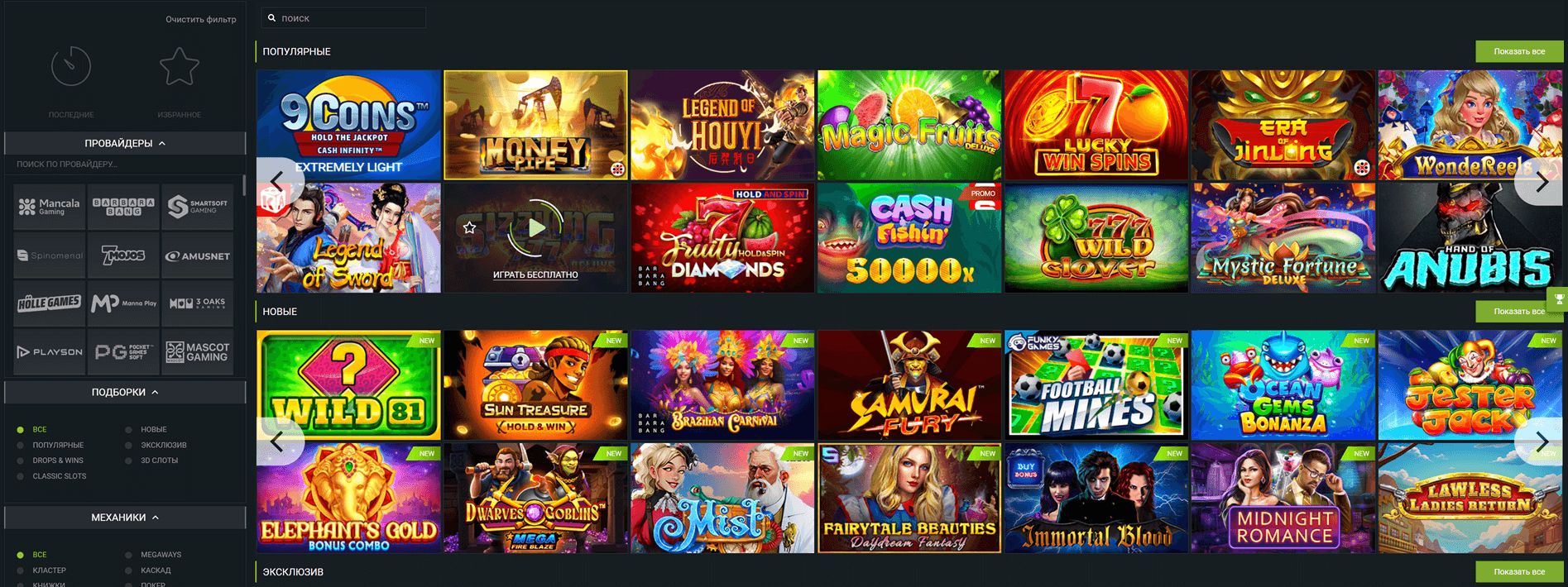Focus the game search field
Image resolution: width=1568 pixels, height=587 pixels.
343,18
